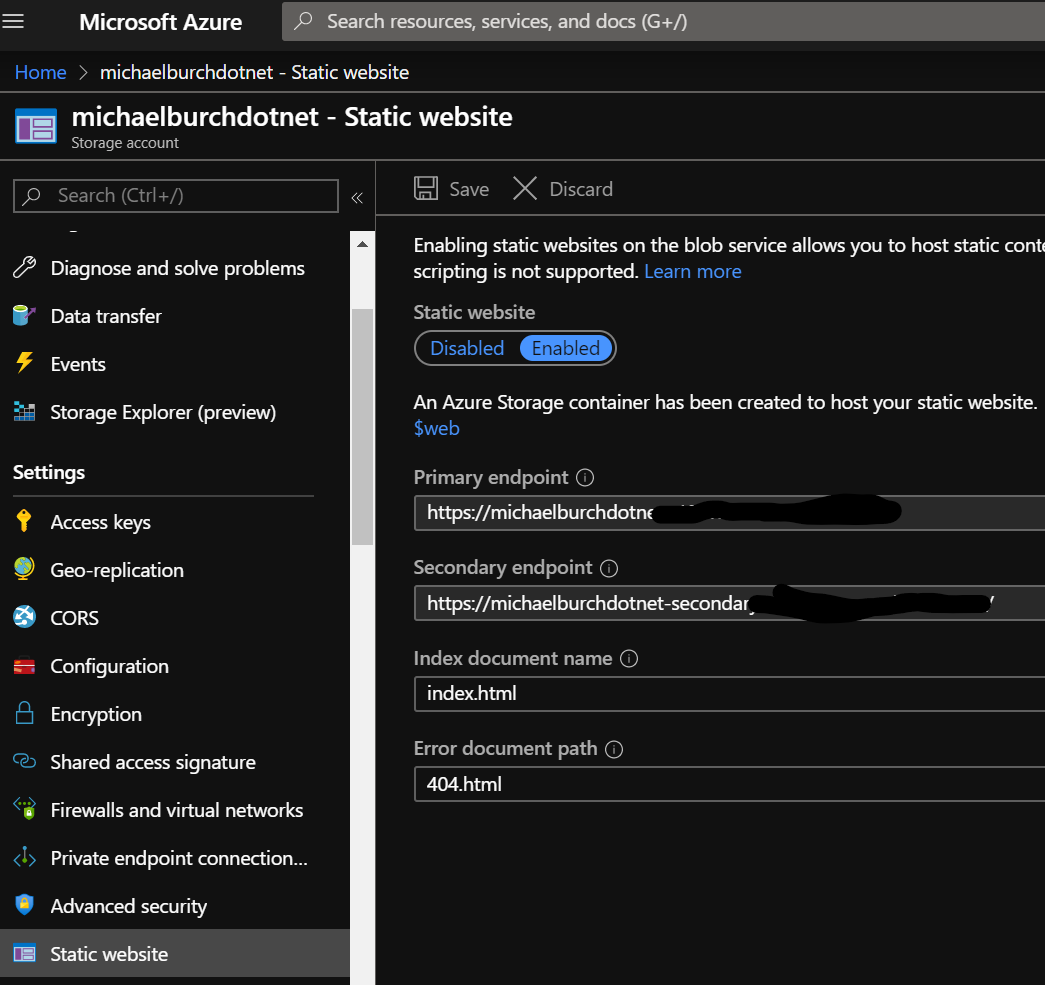Open the Learn more link
Screen dimensions: 1045x985
[x=692, y=271]
